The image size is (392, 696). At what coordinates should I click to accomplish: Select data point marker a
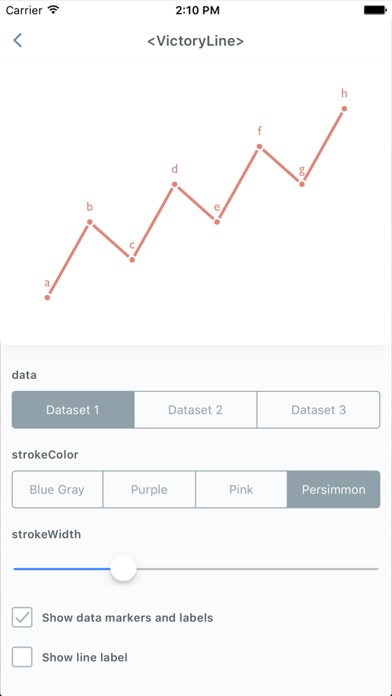click(x=48, y=297)
